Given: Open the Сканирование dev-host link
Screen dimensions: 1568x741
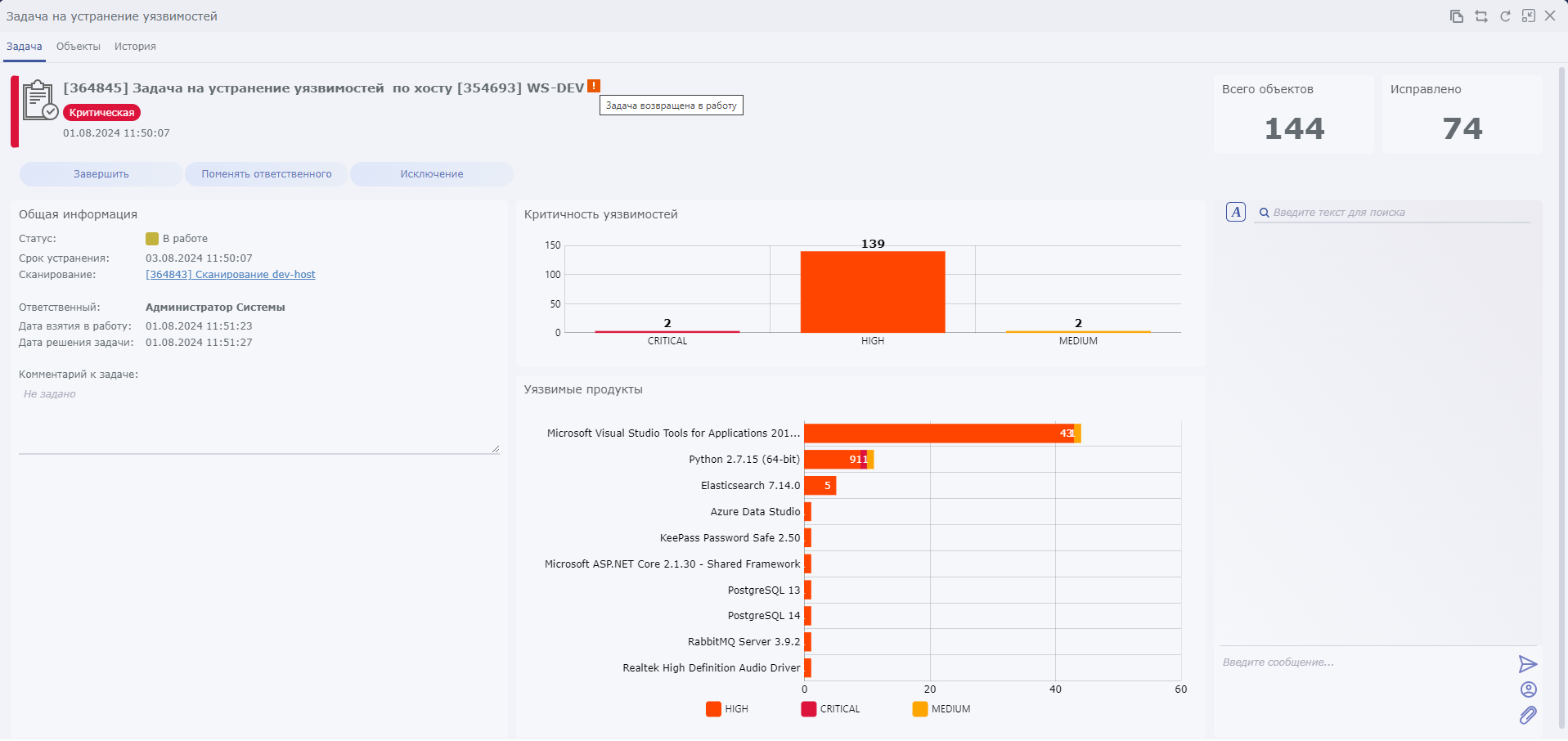Looking at the screenshot, I should coord(230,275).
